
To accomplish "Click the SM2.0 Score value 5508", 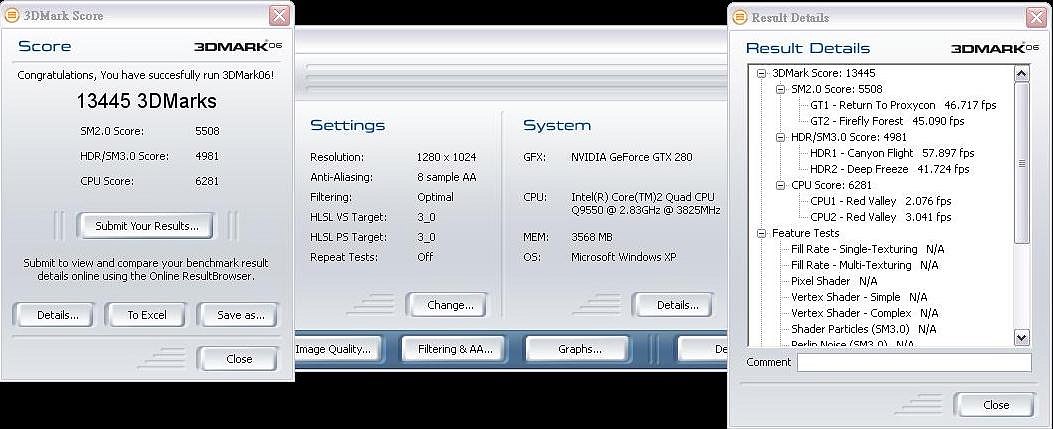I will pos(207,131).
